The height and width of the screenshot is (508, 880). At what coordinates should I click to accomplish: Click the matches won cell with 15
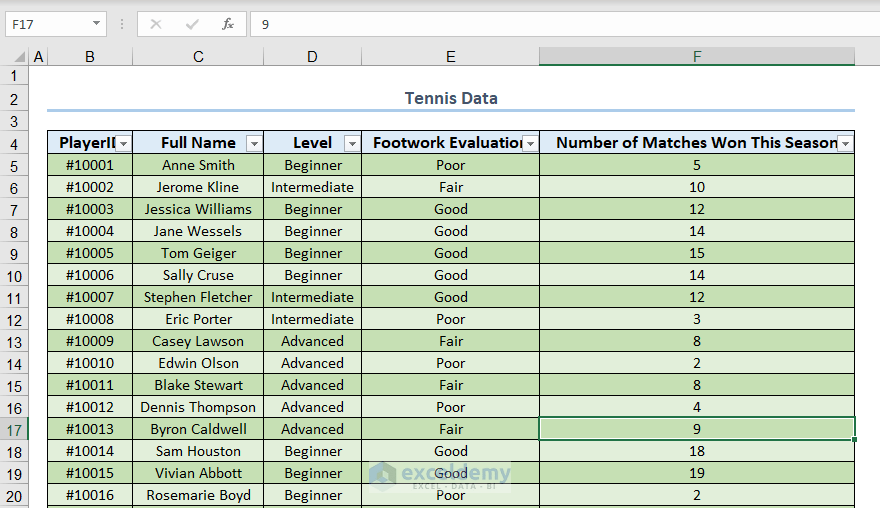[697, 253]
